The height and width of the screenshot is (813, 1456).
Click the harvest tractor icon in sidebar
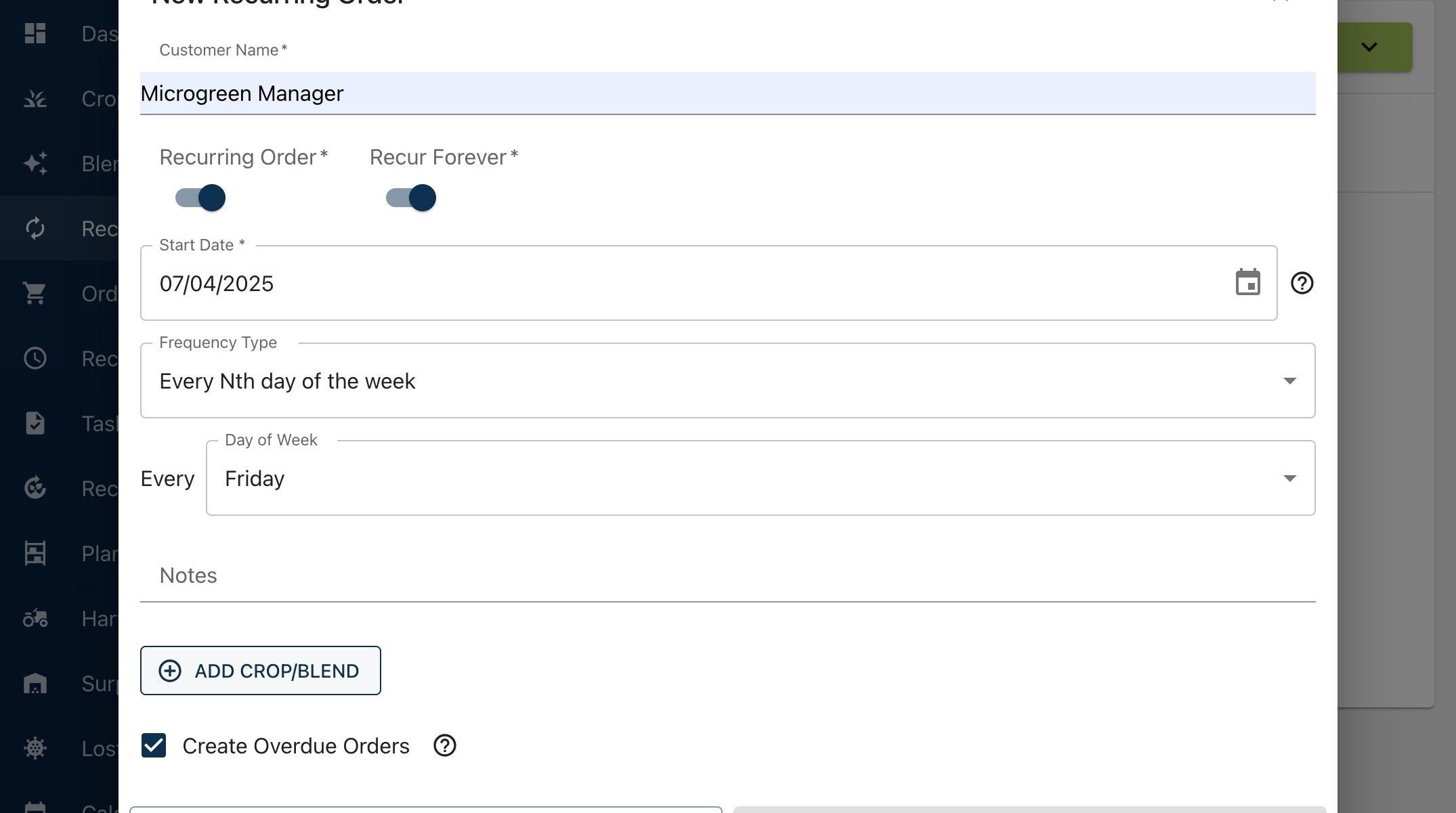click(35, 618)
